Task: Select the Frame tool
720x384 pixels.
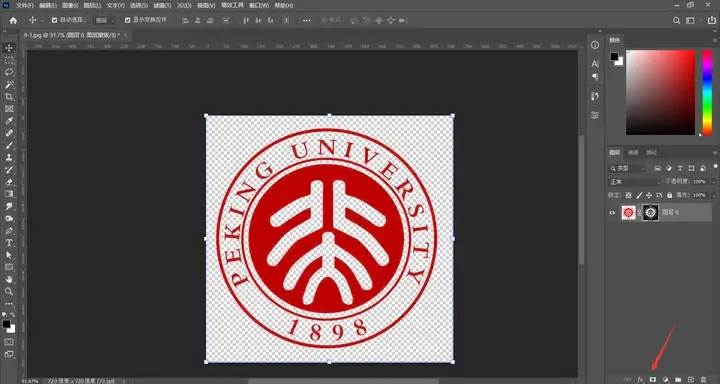Action: pos(9,109)
